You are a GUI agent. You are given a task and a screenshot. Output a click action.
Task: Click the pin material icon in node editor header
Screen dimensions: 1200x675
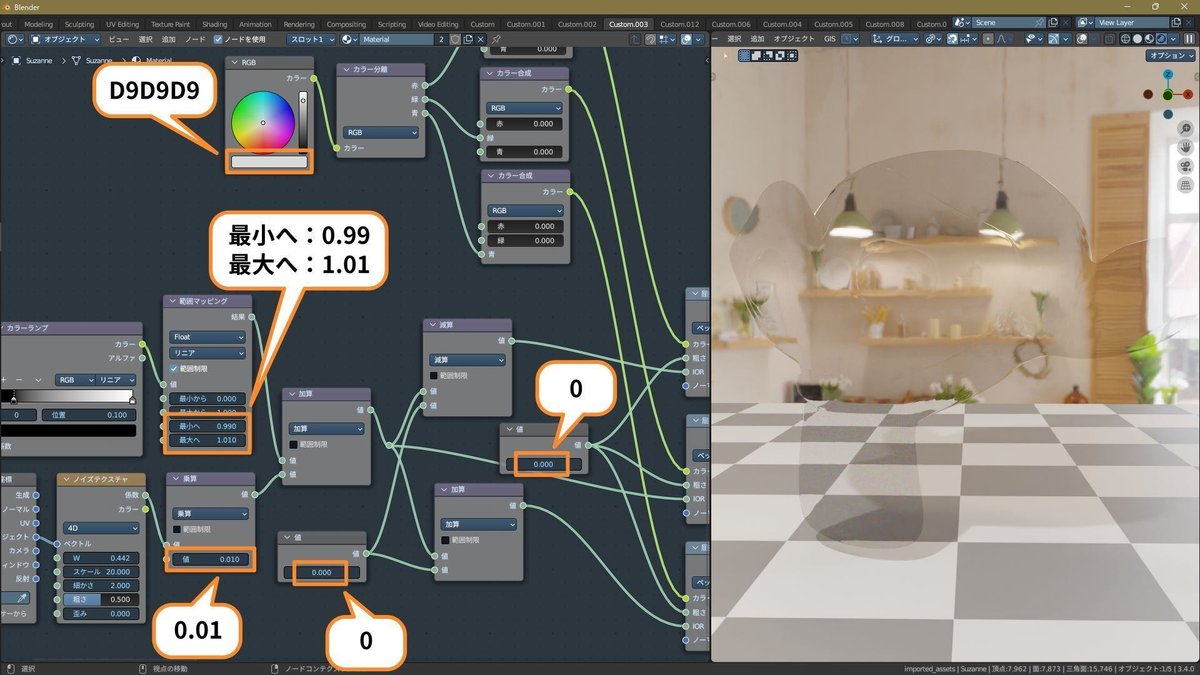[497, 39]
